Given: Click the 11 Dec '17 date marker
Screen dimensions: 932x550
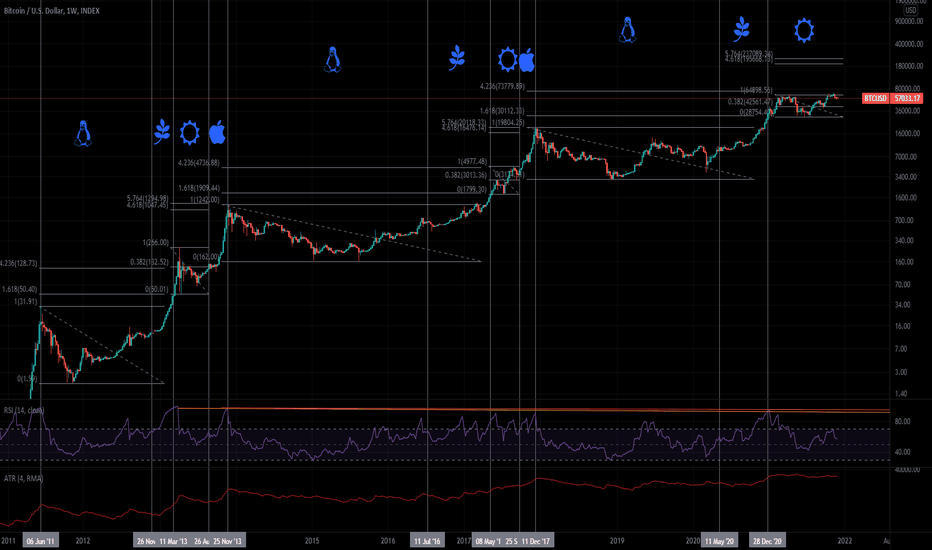Looking at the screenshot, I should pyautogui.click(x=536, y=540).
